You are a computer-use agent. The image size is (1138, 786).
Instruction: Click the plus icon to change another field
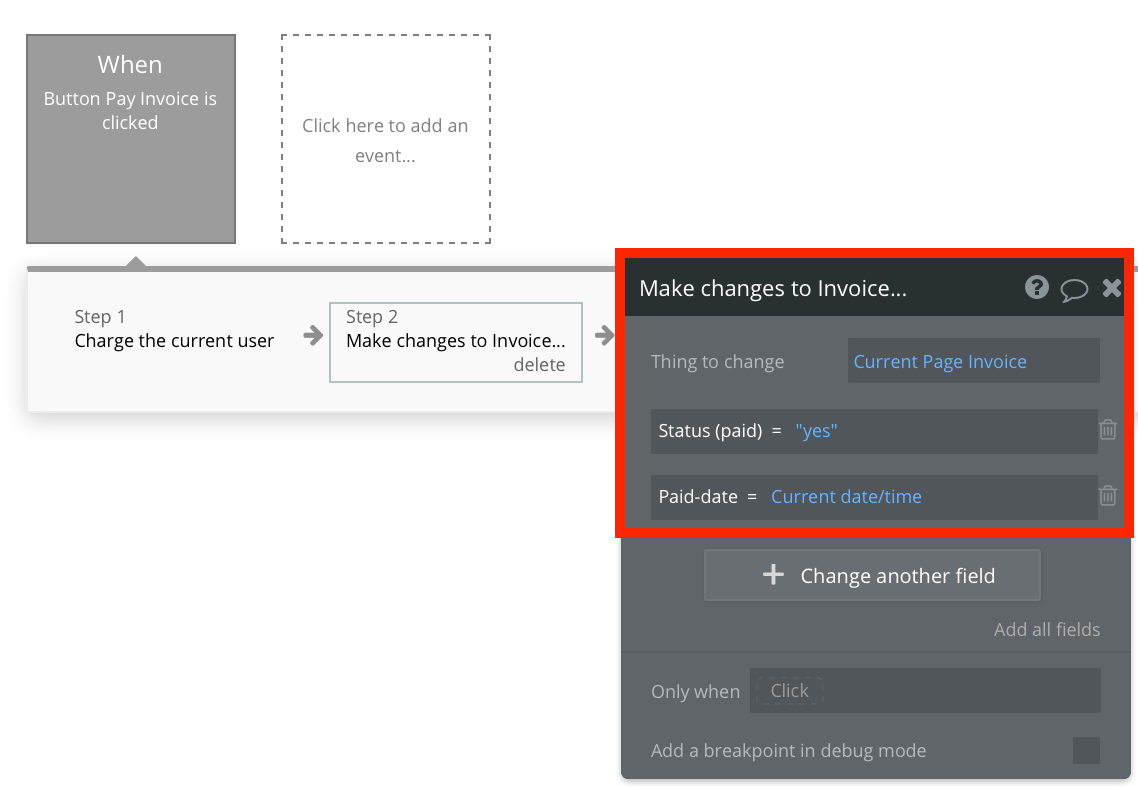coord(773,575)
